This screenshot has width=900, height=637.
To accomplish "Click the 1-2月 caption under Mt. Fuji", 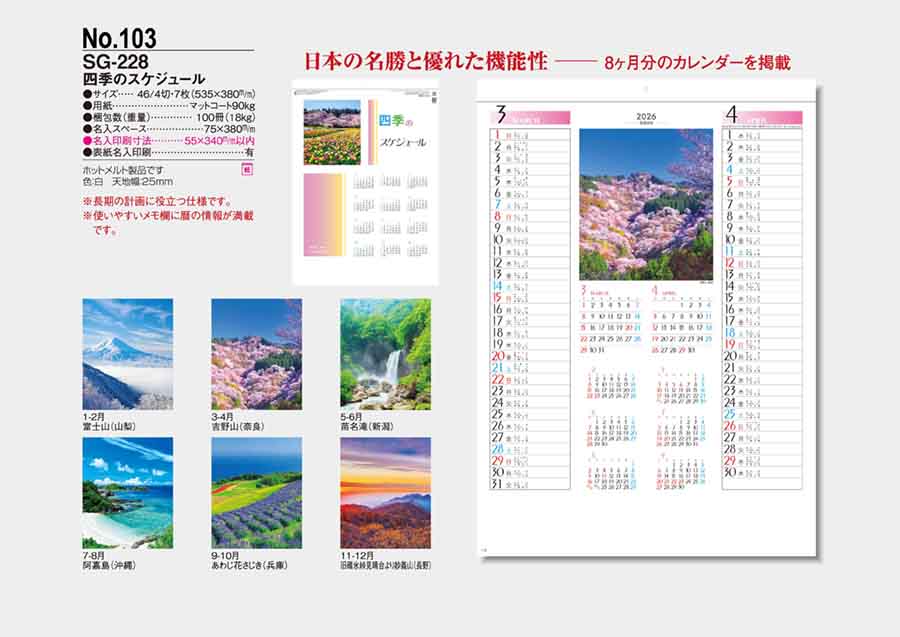I will pyautogui.click(x=94, y=417).
